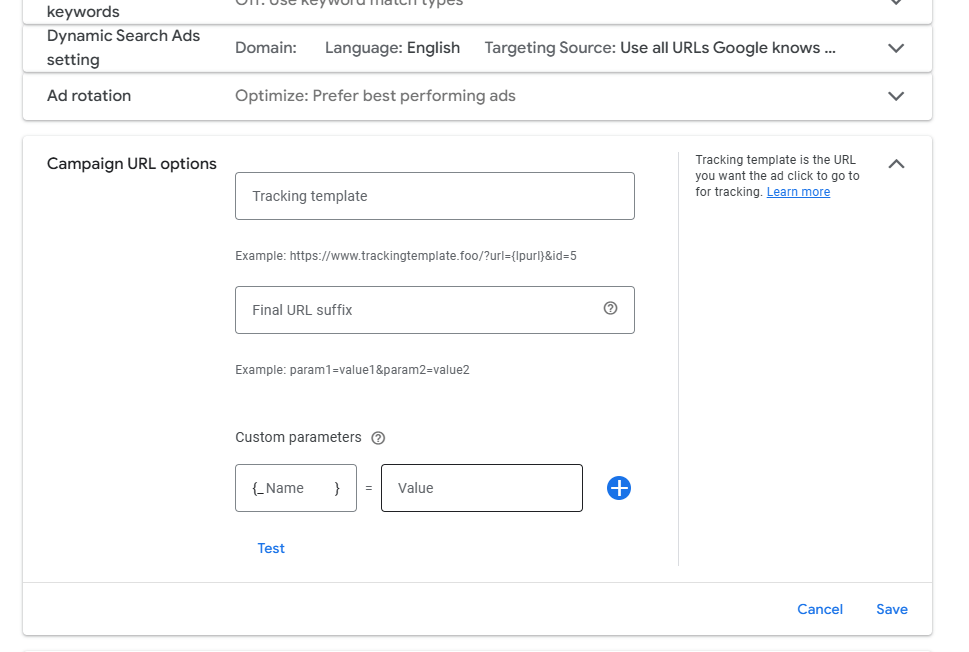Cancel the campaign URL changes

(x=820, y=609)
